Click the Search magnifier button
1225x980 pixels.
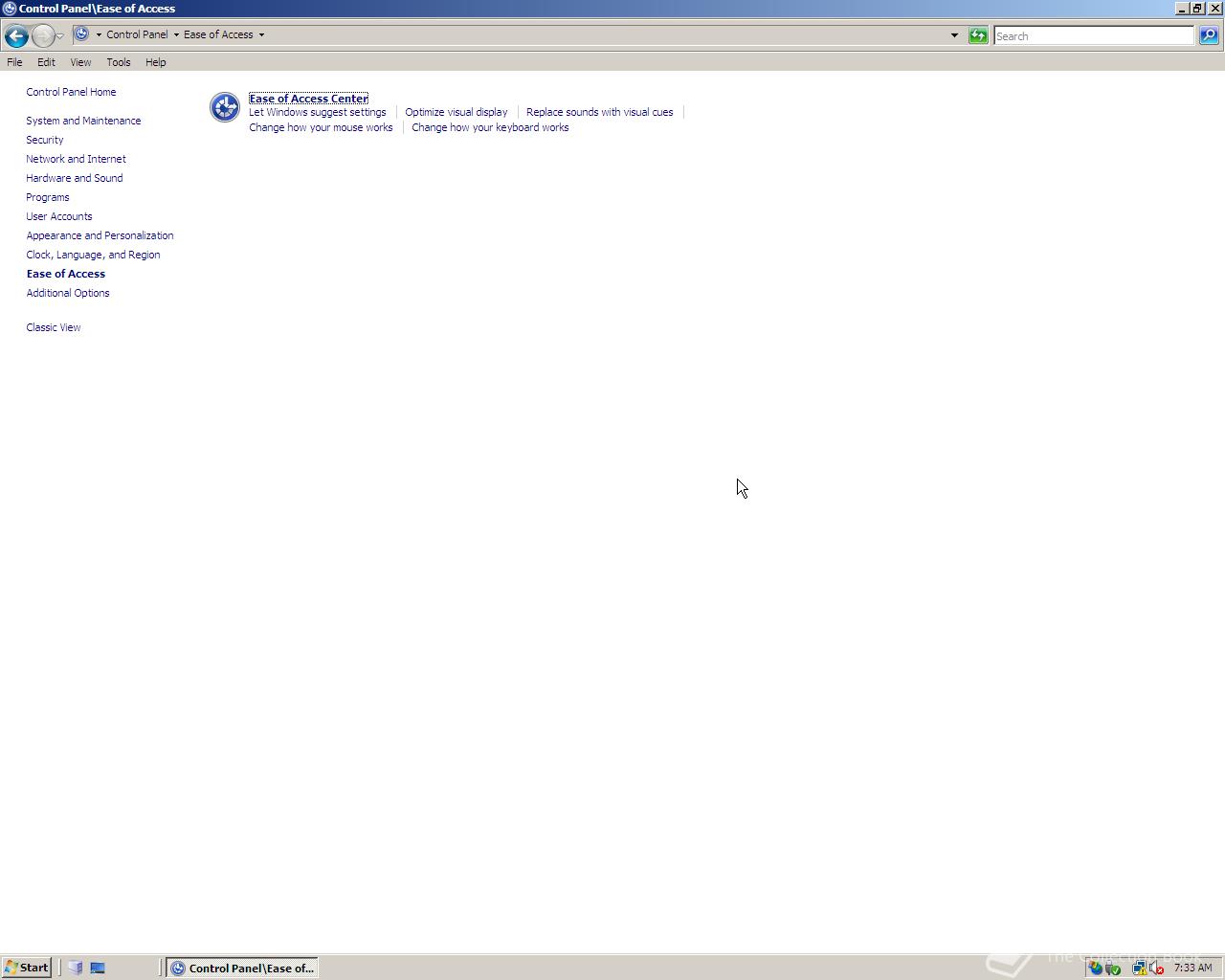(x=1209, y=35)
